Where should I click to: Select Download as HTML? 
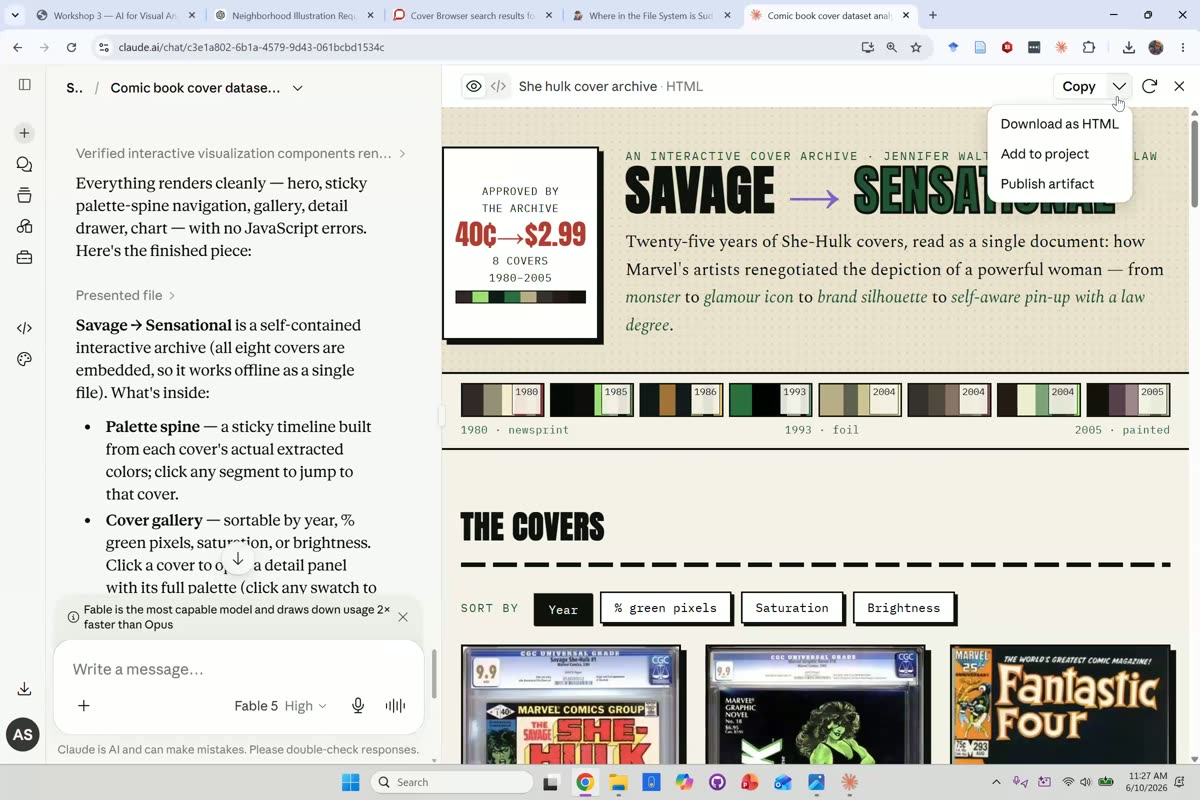[x=1060, y=124]
